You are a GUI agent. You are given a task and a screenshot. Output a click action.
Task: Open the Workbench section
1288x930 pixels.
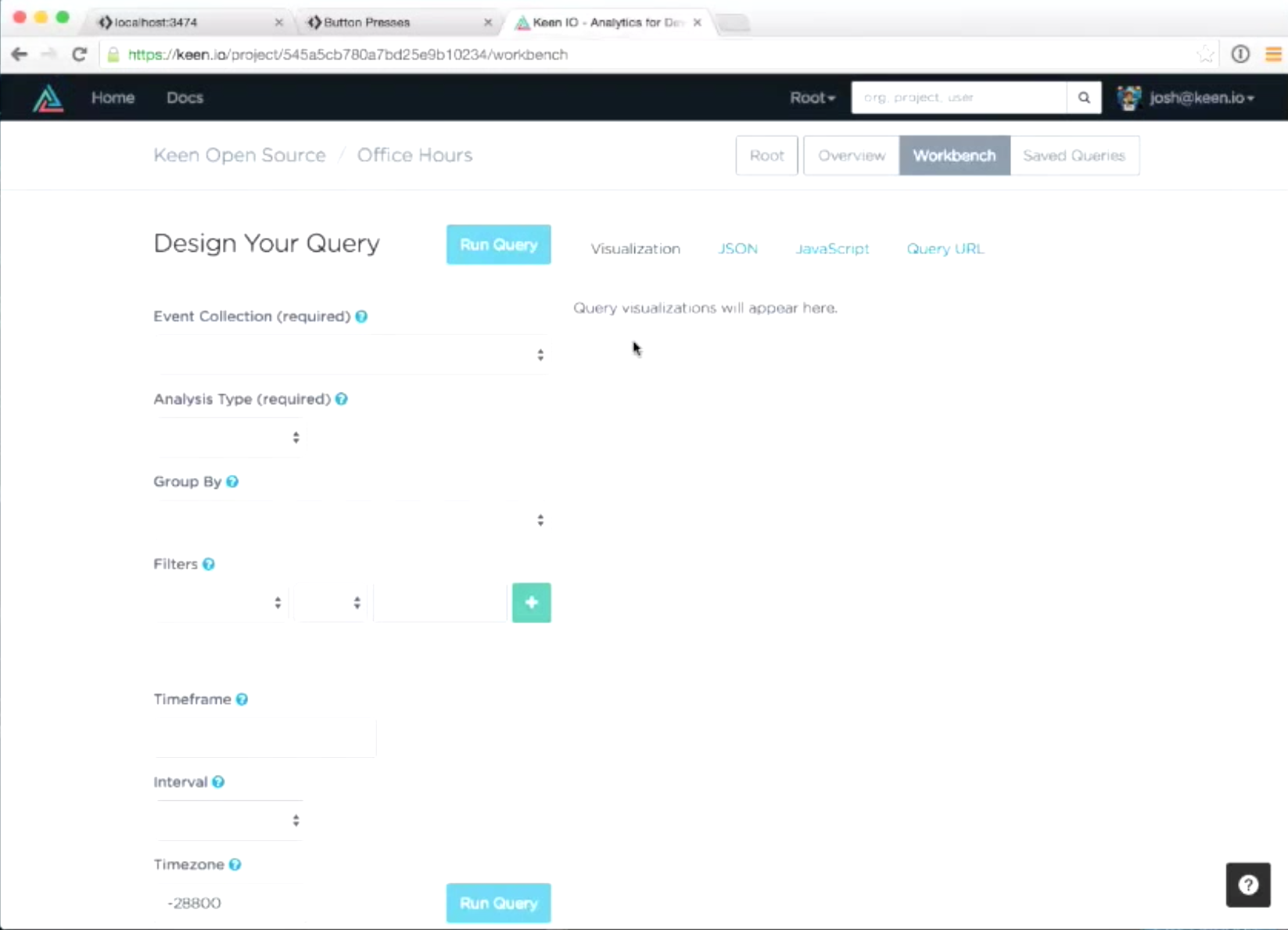coord(954,156)
